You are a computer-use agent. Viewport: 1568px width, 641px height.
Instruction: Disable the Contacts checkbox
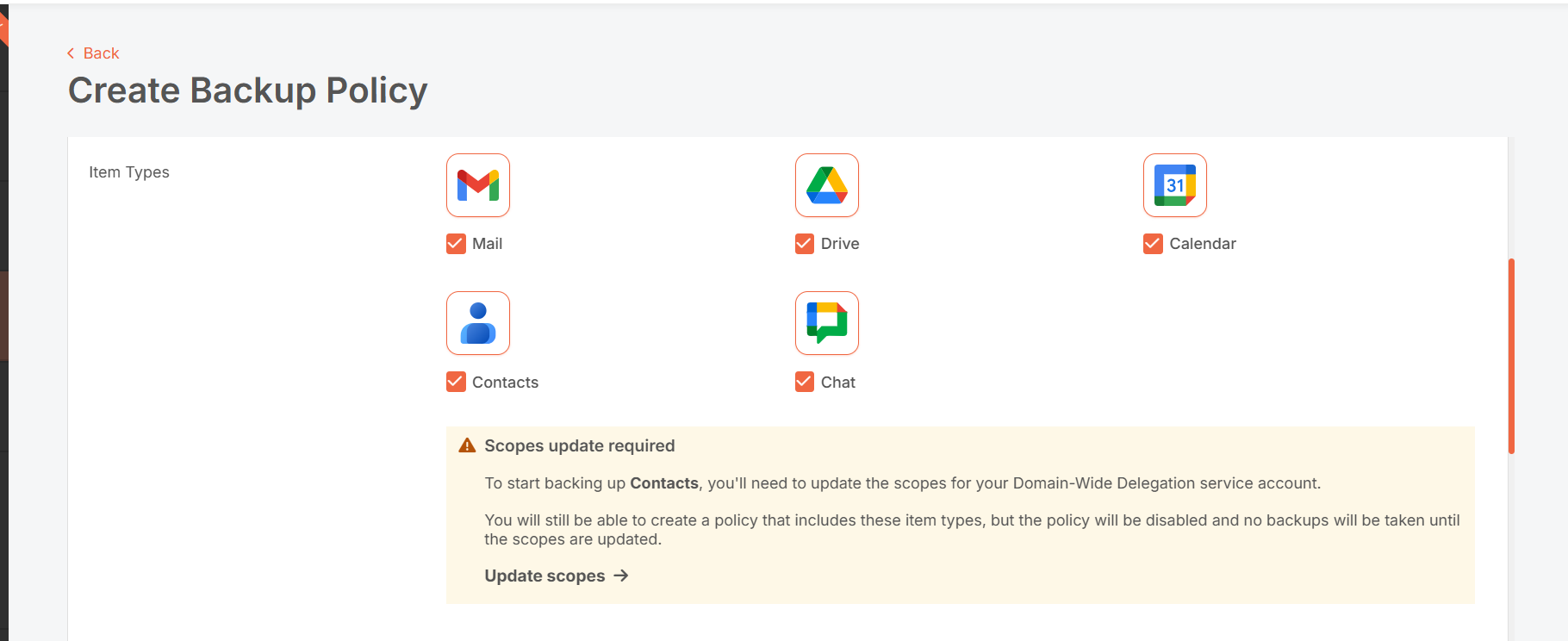(x=456, y=382)
